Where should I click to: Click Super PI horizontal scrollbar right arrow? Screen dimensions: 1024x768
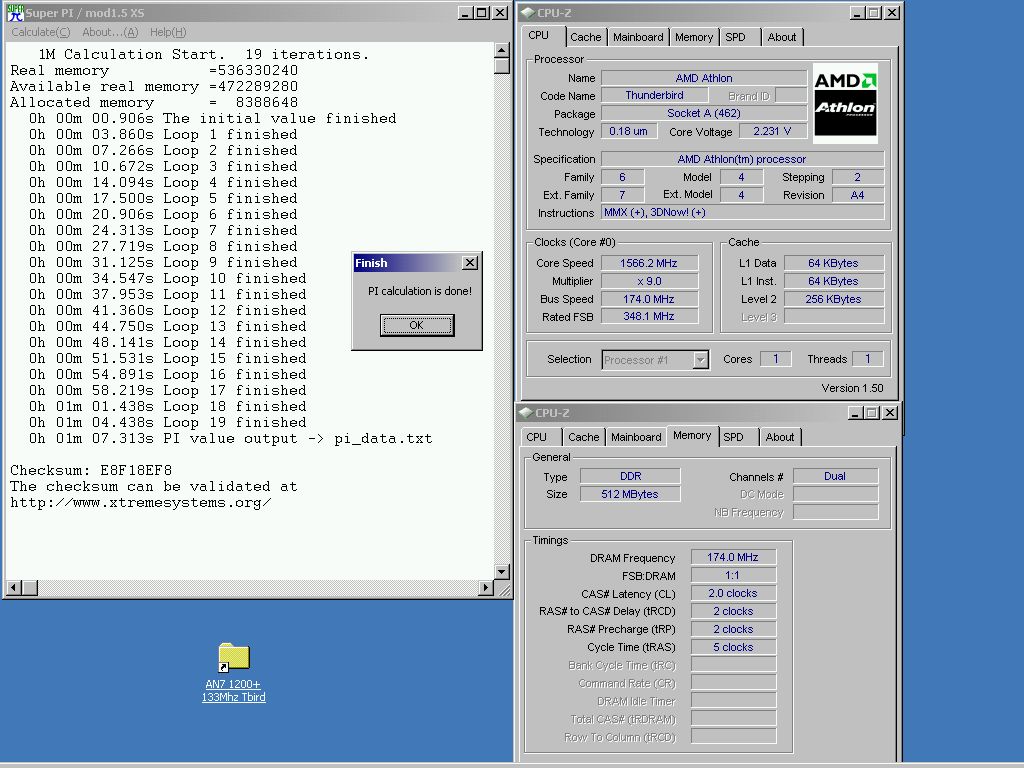[x=486, y=588]
